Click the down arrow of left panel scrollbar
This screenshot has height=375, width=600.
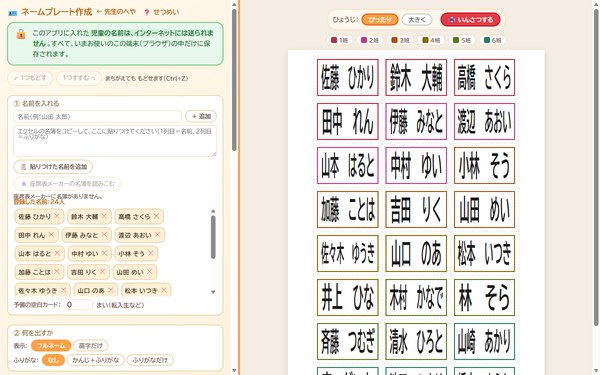[234, 371]
